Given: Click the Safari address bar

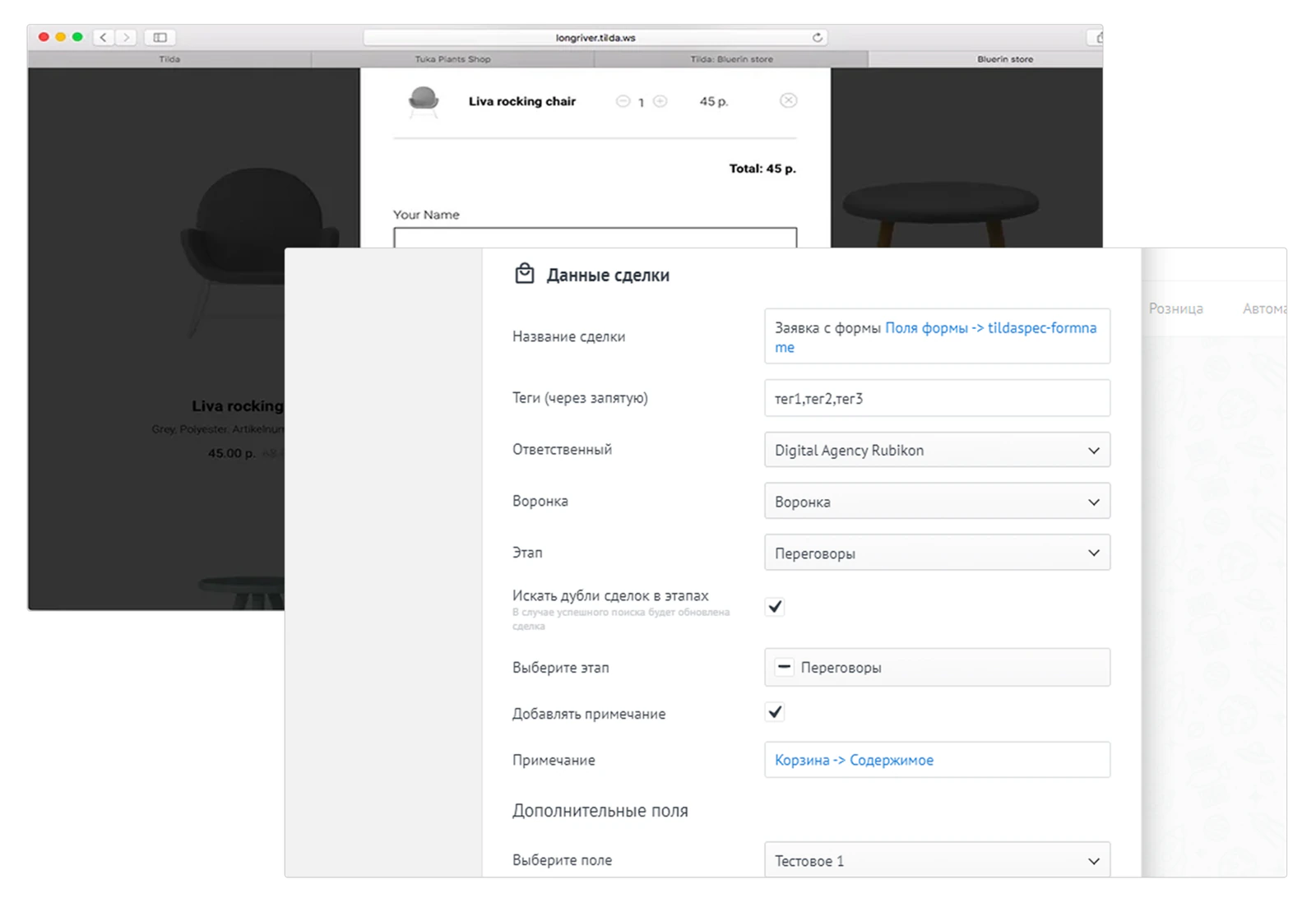Looking at the screenshot, I should point(595,37).
